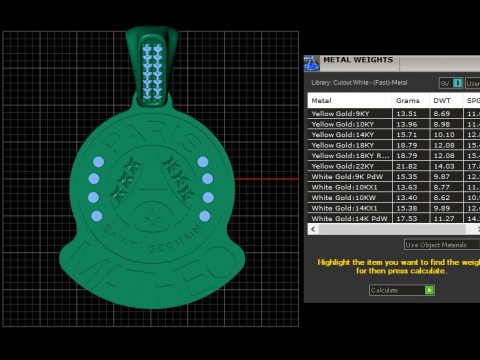Screen dimensions: 480x360
Task: Click the 13.40 grams value
Action: tap(406, 198)
